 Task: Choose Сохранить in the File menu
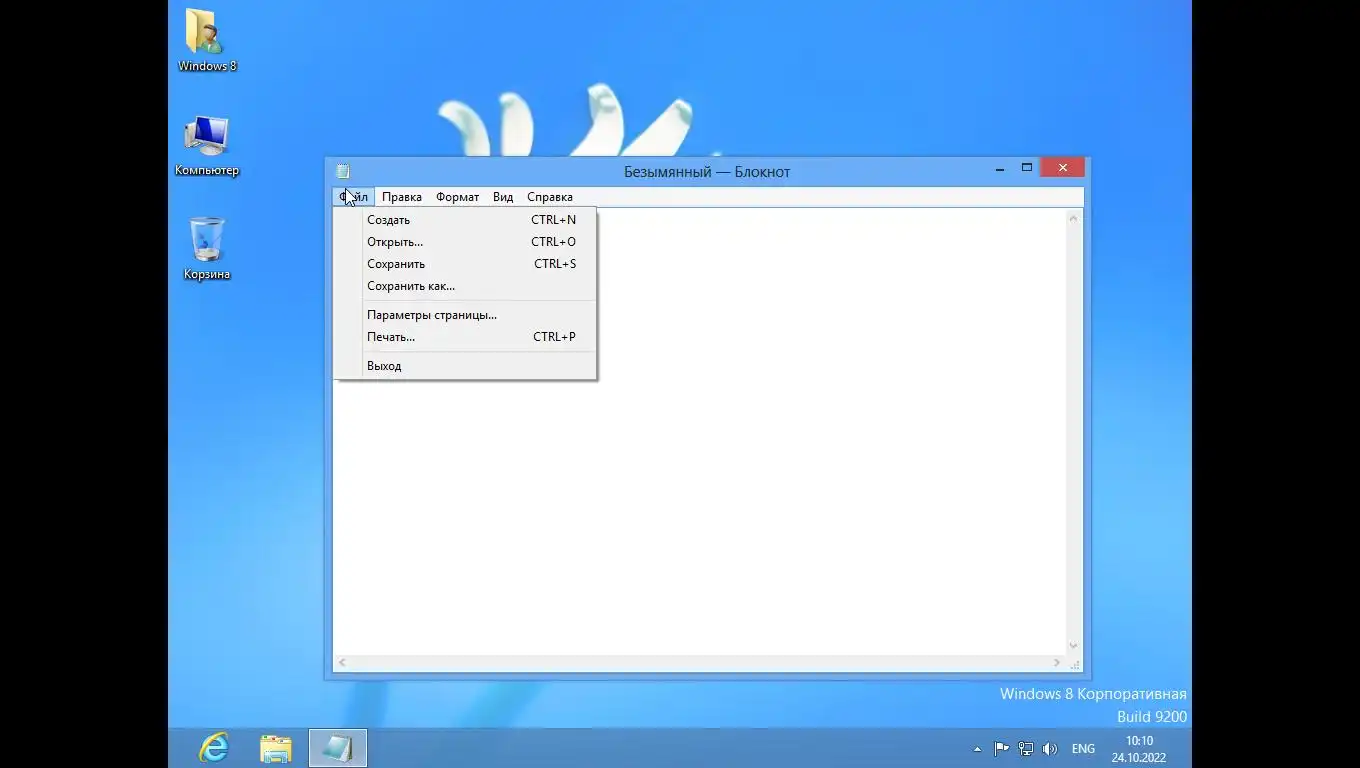465,264
